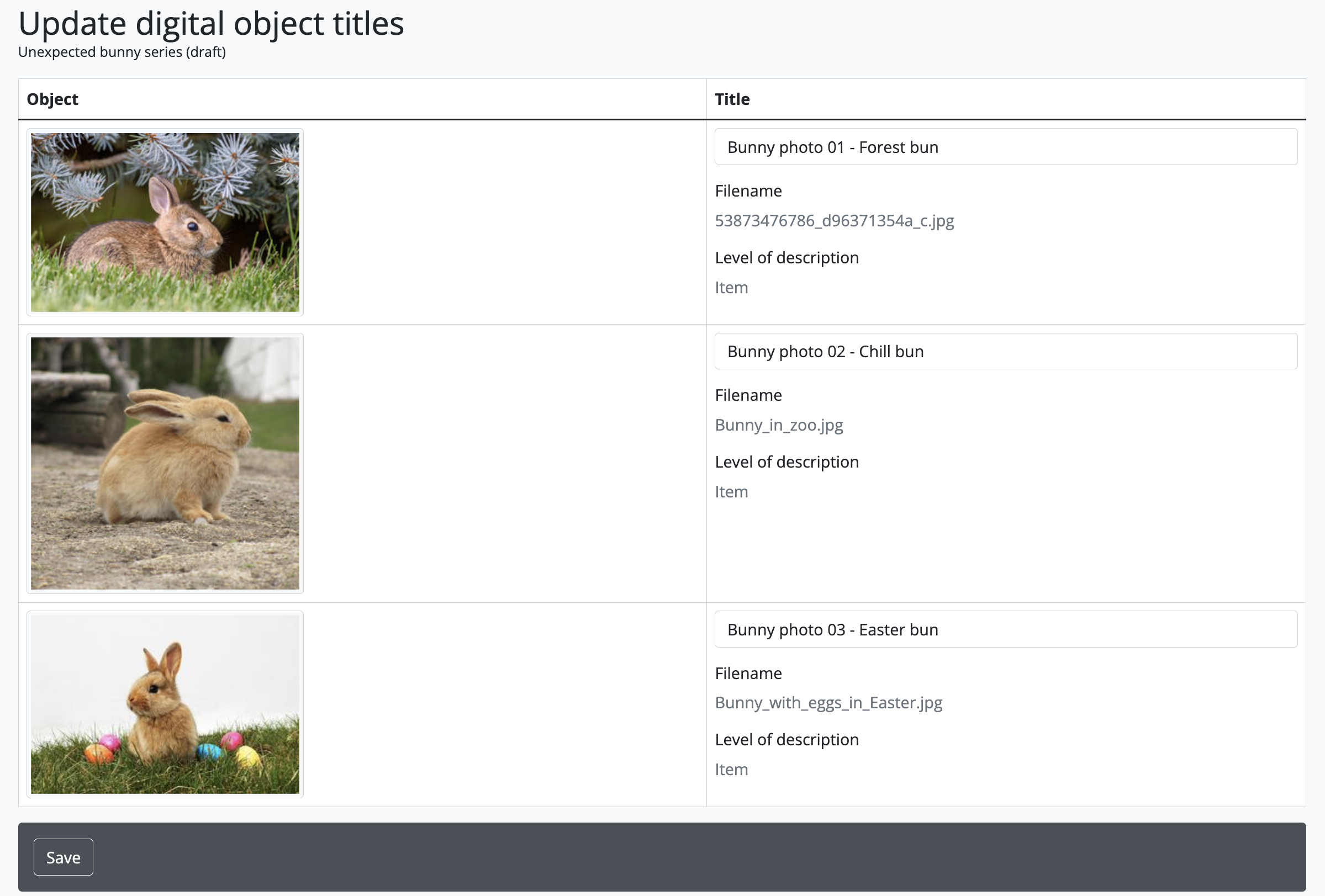Click Level of description label under Chill bun
The width and height of the screenshot is (1325, 896).
(786, 462)
